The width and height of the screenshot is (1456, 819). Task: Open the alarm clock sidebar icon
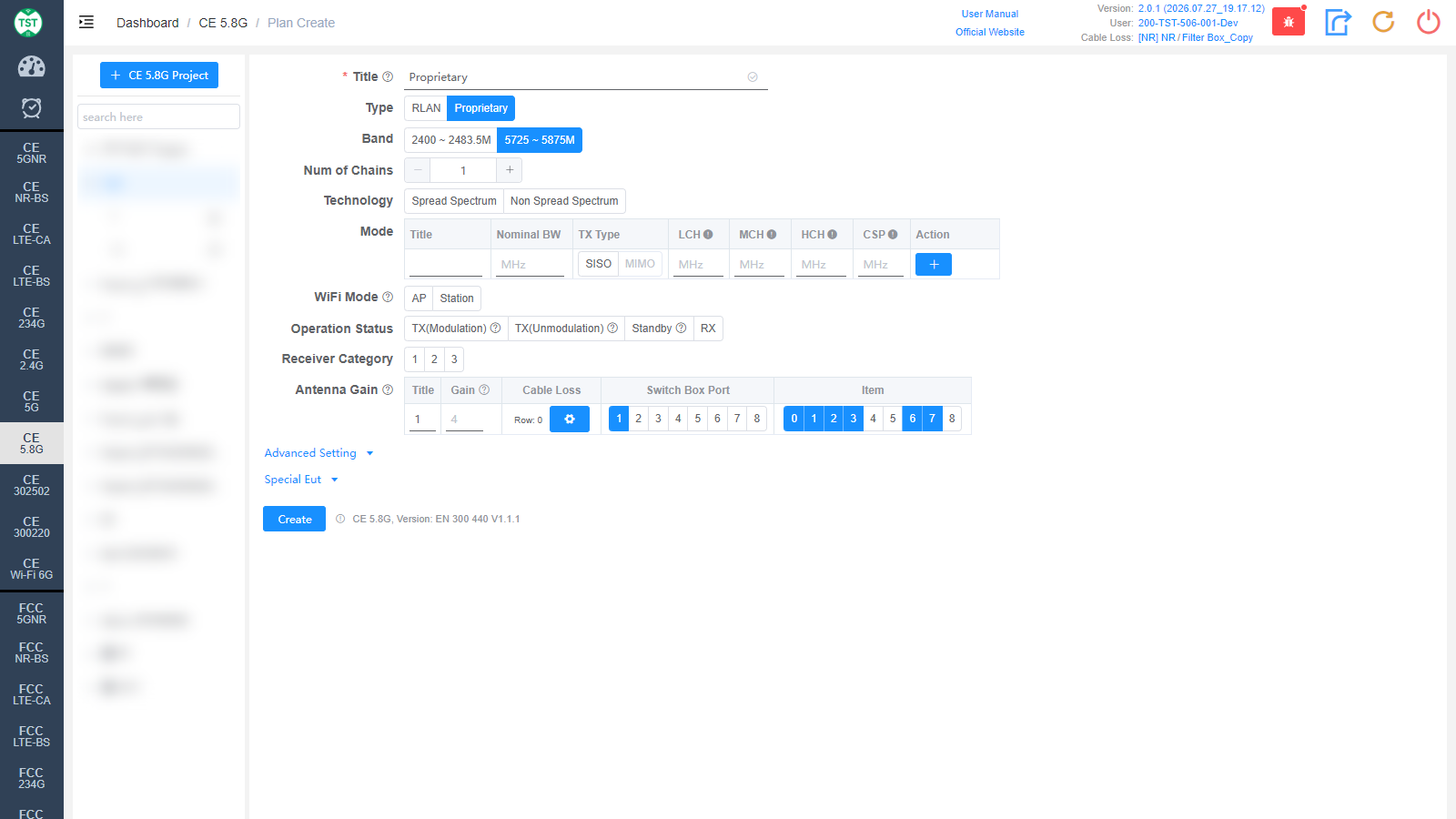[31, 108]
